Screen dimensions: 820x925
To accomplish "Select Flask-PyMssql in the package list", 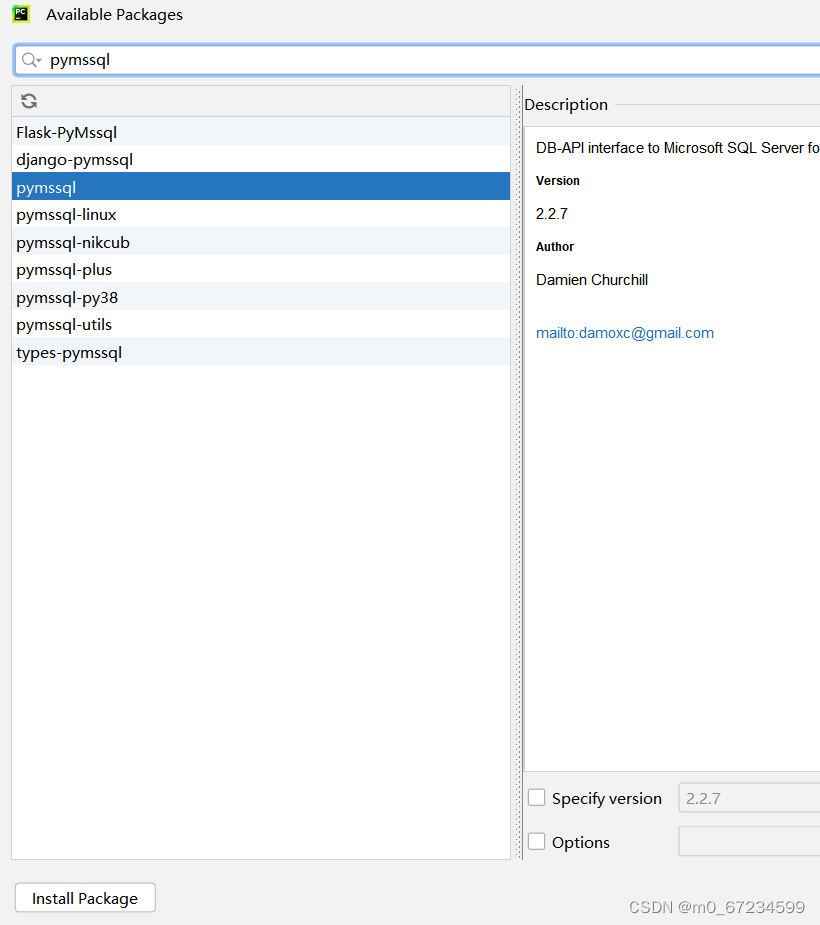I will pyautogui.click(x=261, y=132).
